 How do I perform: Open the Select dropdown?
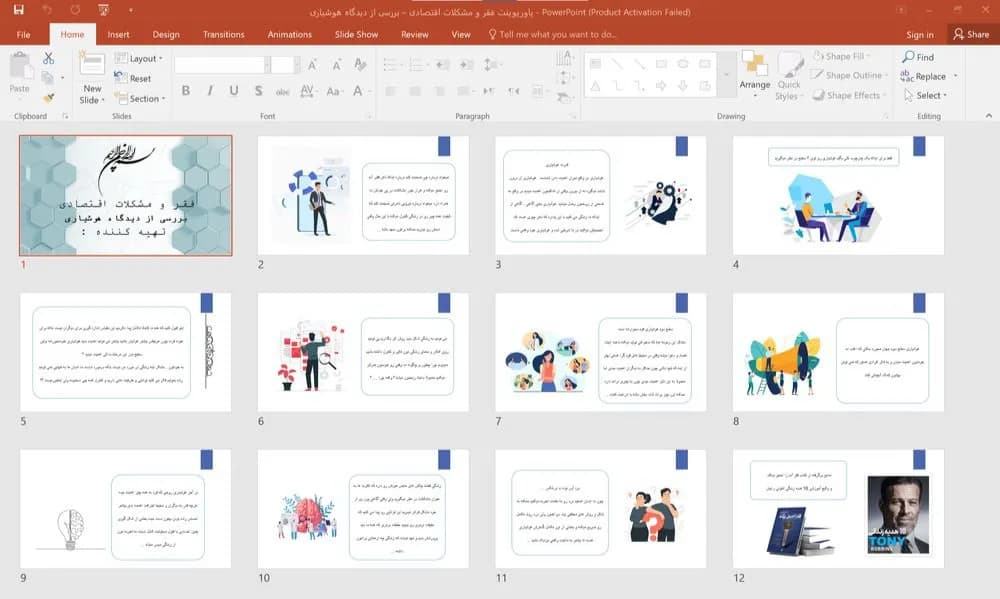(925, 95)
